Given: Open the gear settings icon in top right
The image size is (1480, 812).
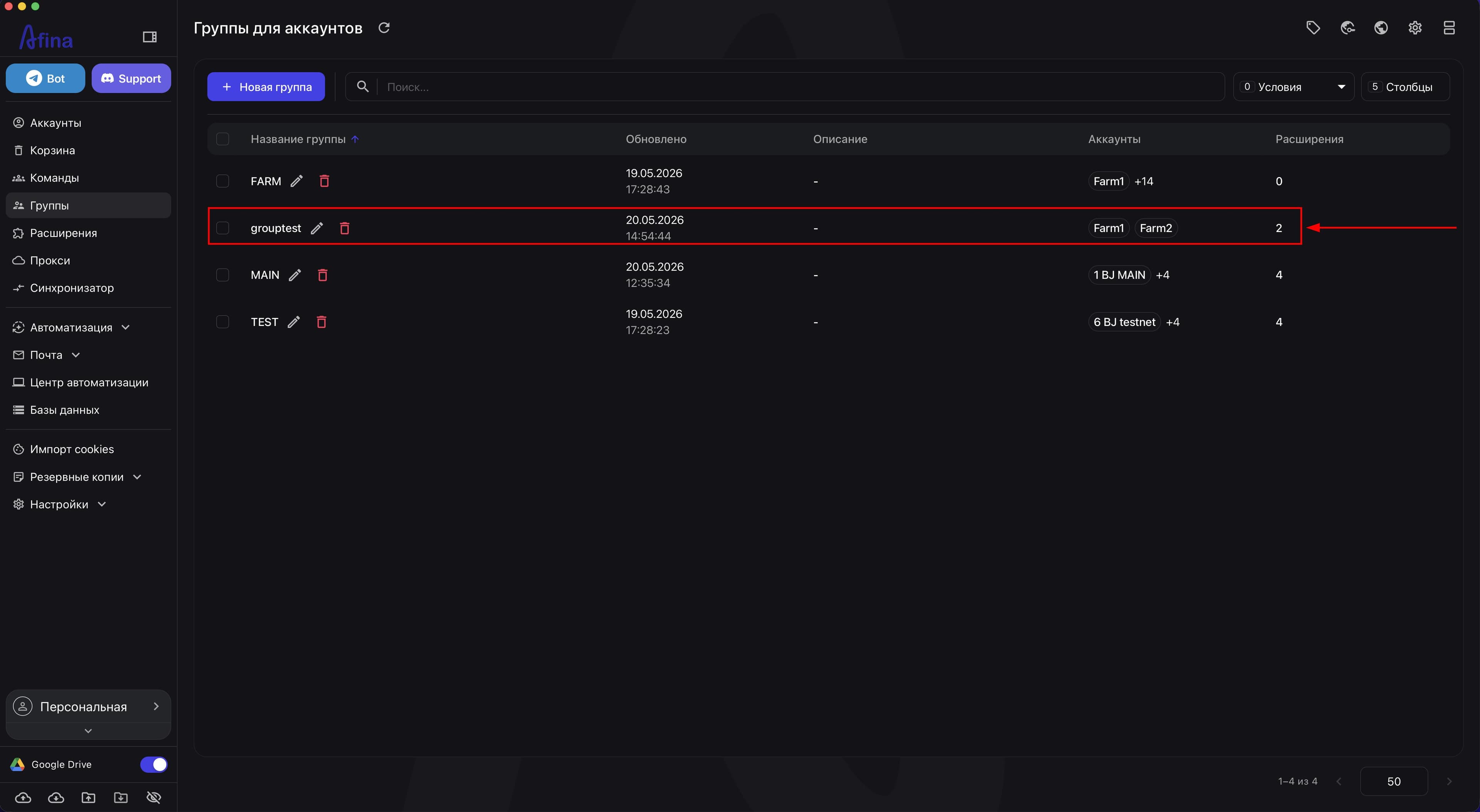Looking at the screenshot, I should click(1415, 28).
